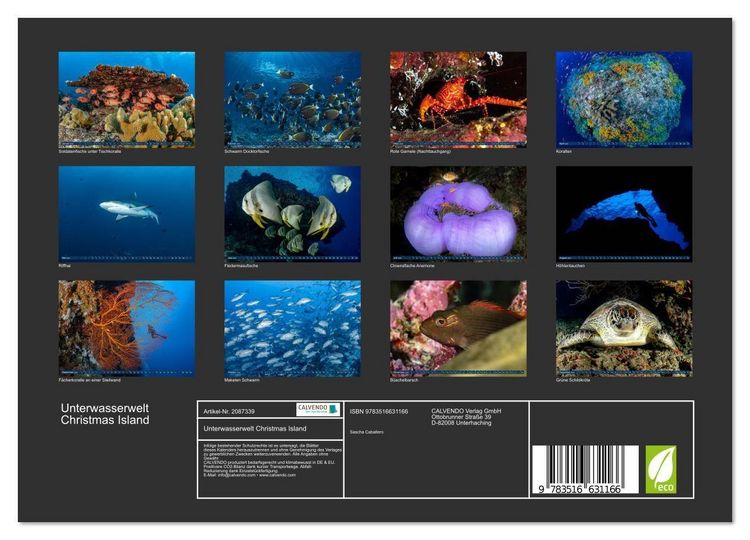Screen dimensions: 750x540
Task: Select the round coral block photo
Action: point(624,99)
